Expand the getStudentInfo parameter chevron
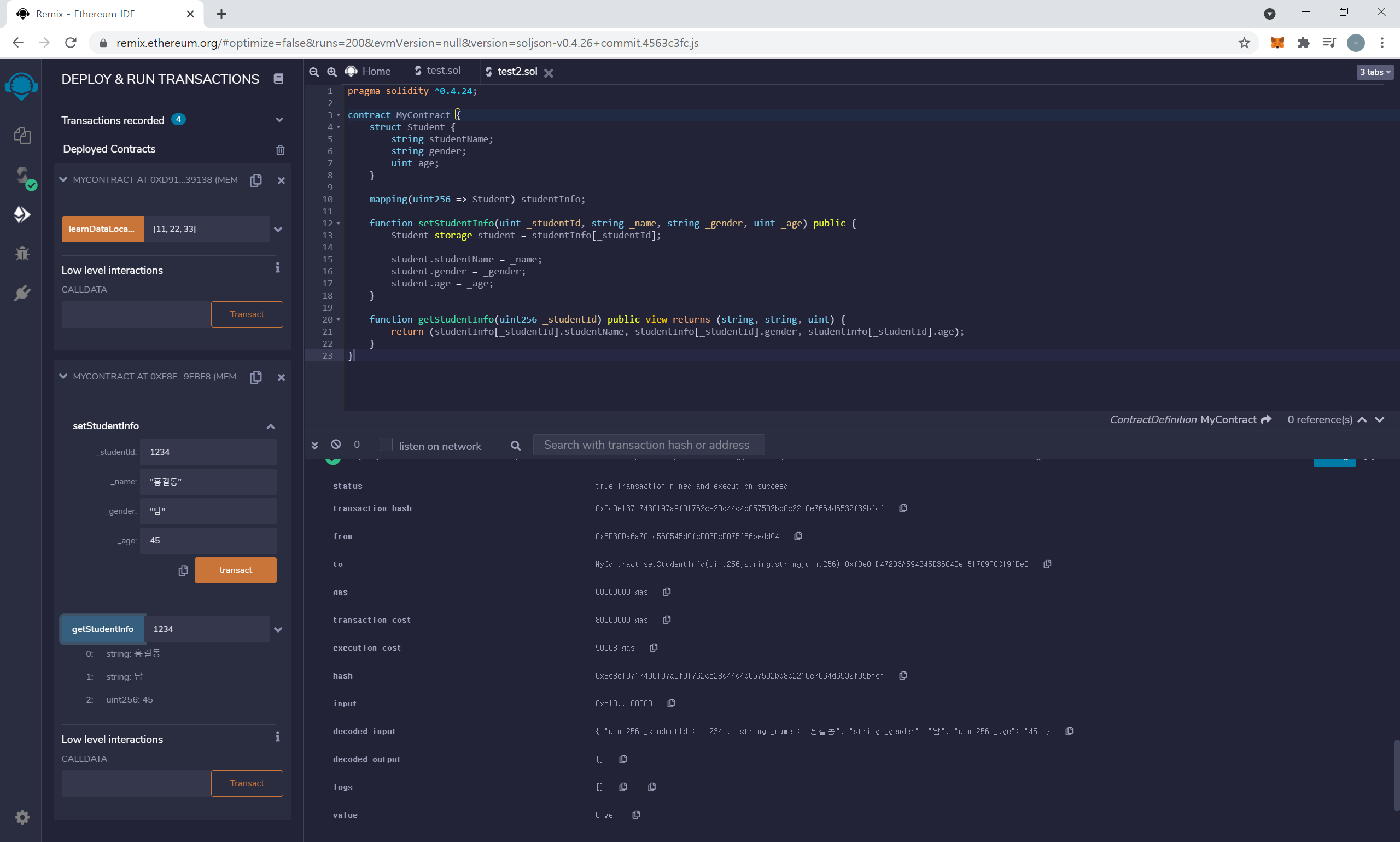The height and width of the screenshot is (842, 1400). [278, 629]
